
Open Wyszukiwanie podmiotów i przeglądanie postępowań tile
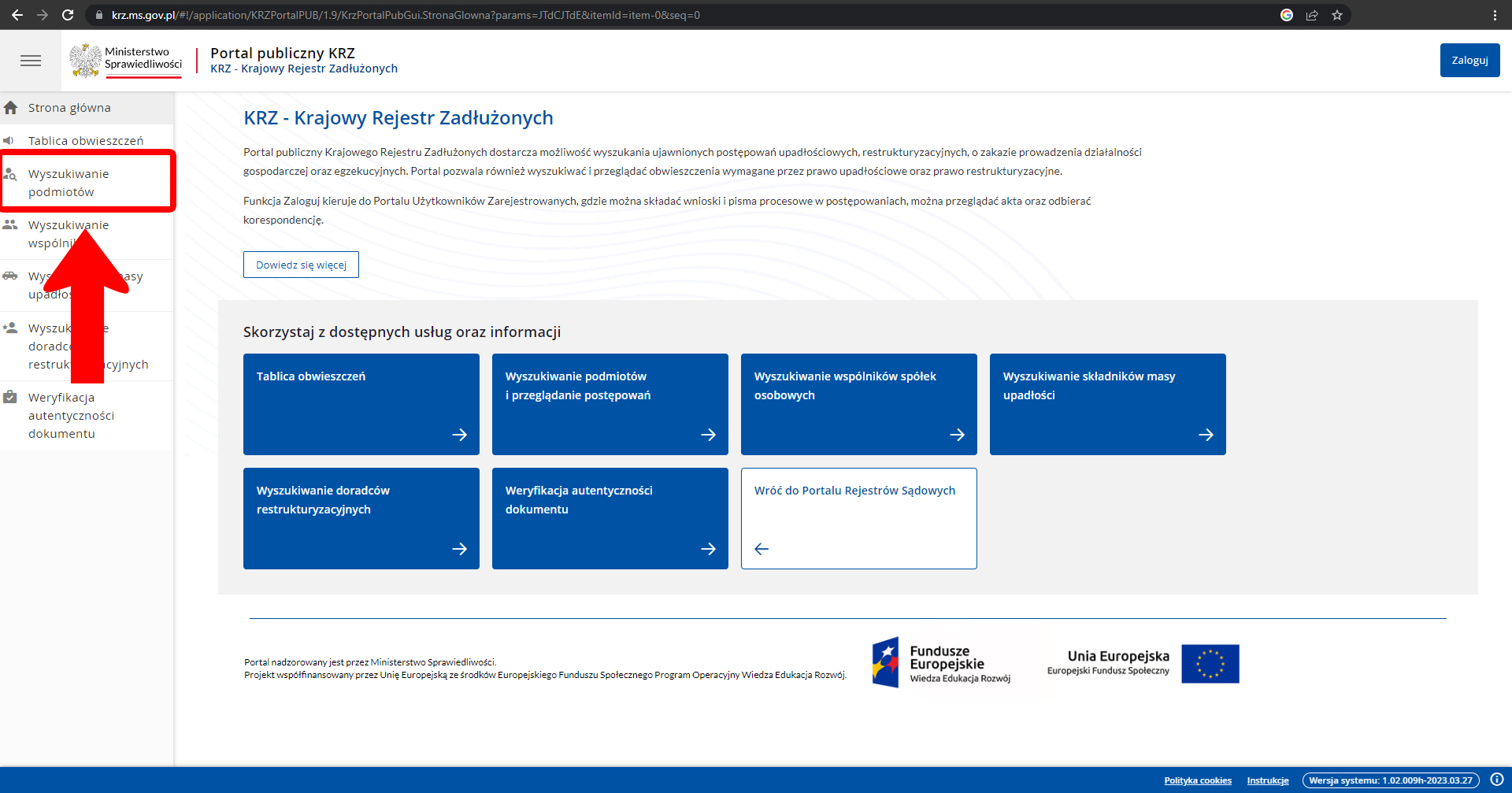coord(610,404)
